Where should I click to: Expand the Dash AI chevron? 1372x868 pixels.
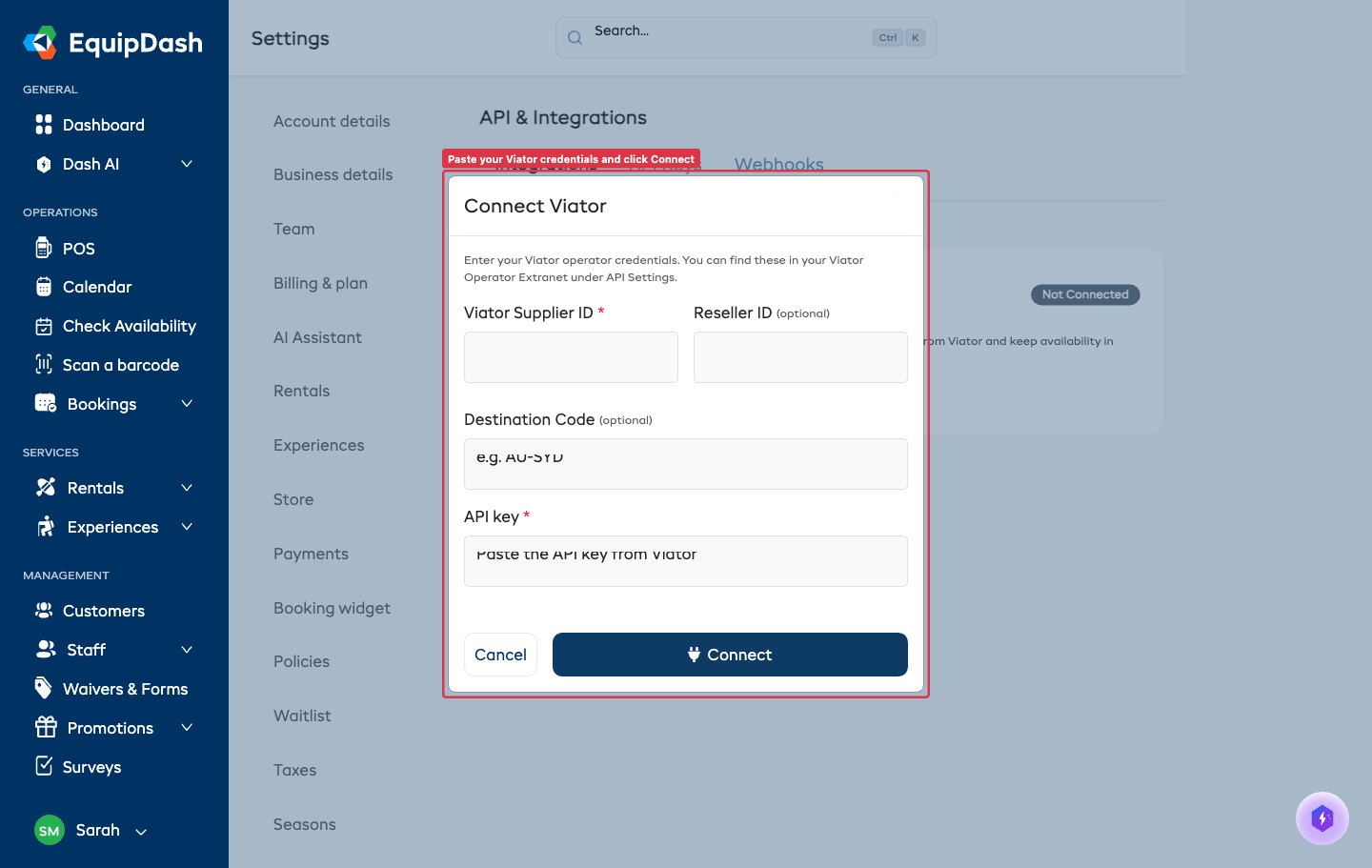tap(187, 164)
